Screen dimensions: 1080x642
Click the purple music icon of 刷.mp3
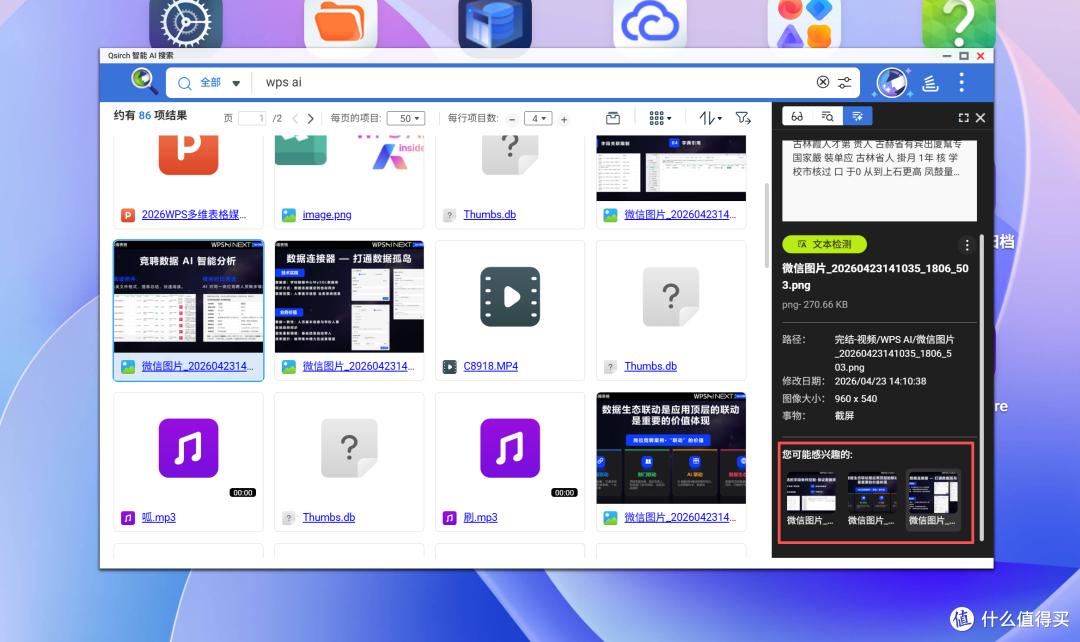(510, 448)
